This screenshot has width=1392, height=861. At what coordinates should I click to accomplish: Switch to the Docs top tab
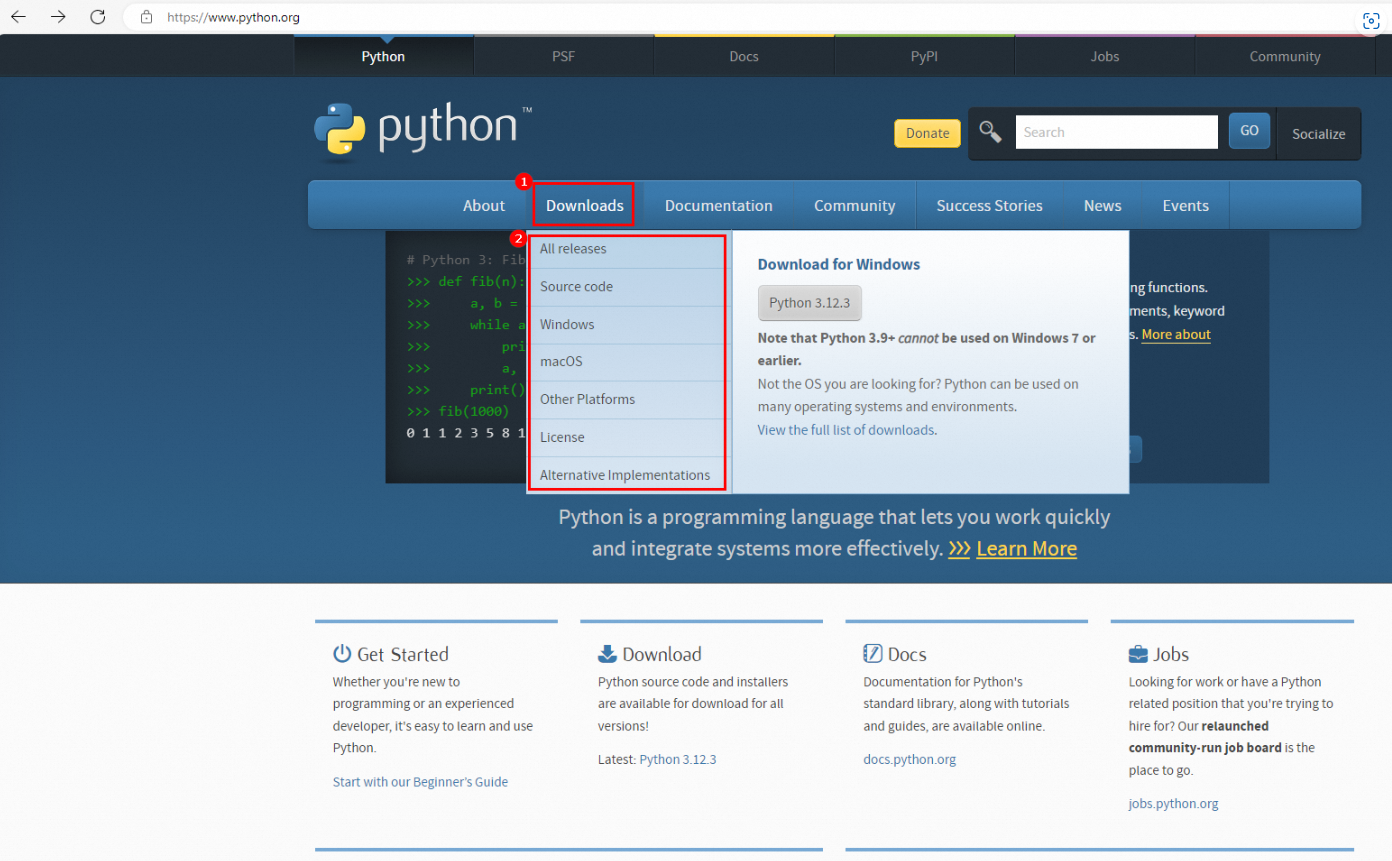point(744,57)
